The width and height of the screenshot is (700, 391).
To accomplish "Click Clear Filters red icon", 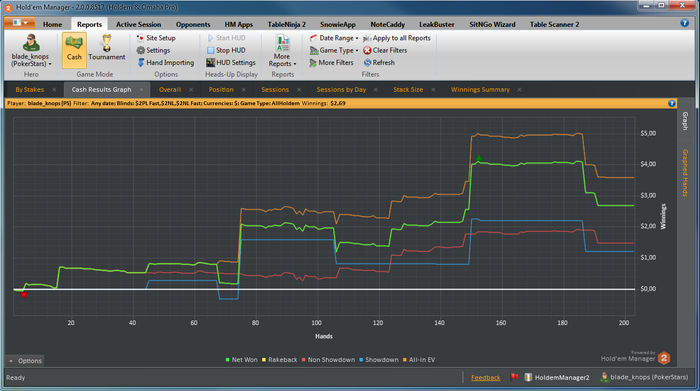I will pos(367,50).
